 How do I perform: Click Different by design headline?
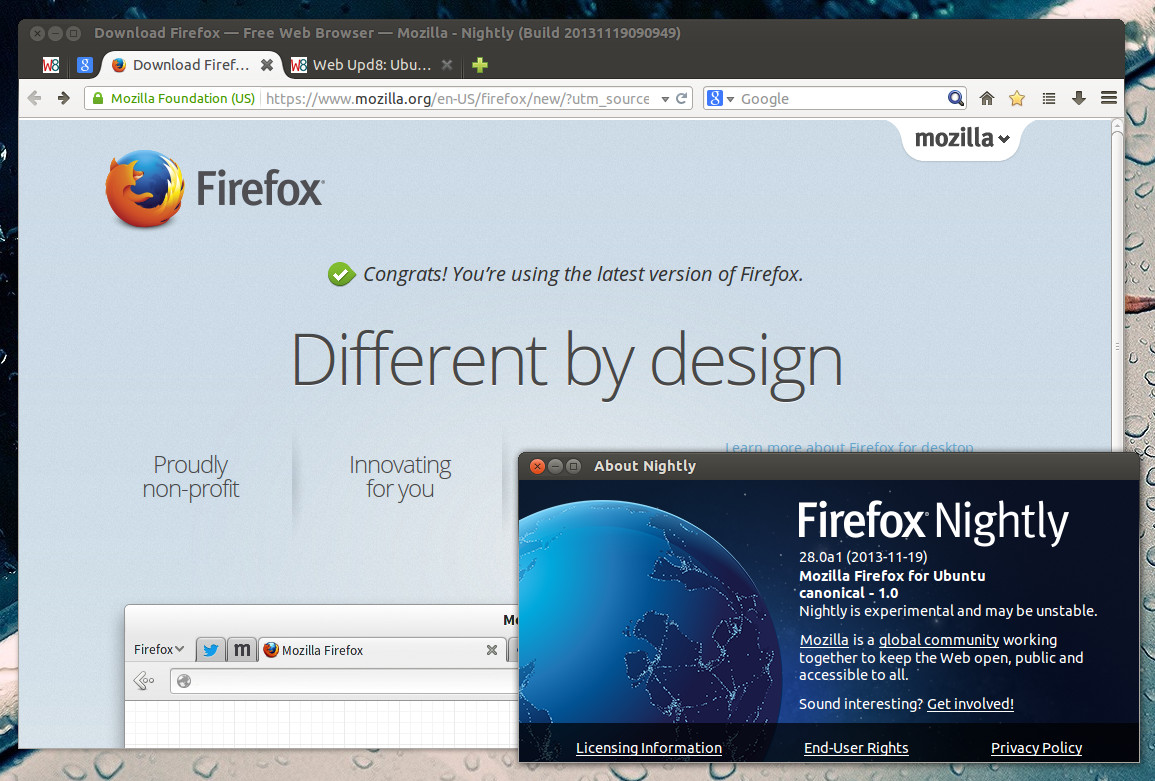567,363
